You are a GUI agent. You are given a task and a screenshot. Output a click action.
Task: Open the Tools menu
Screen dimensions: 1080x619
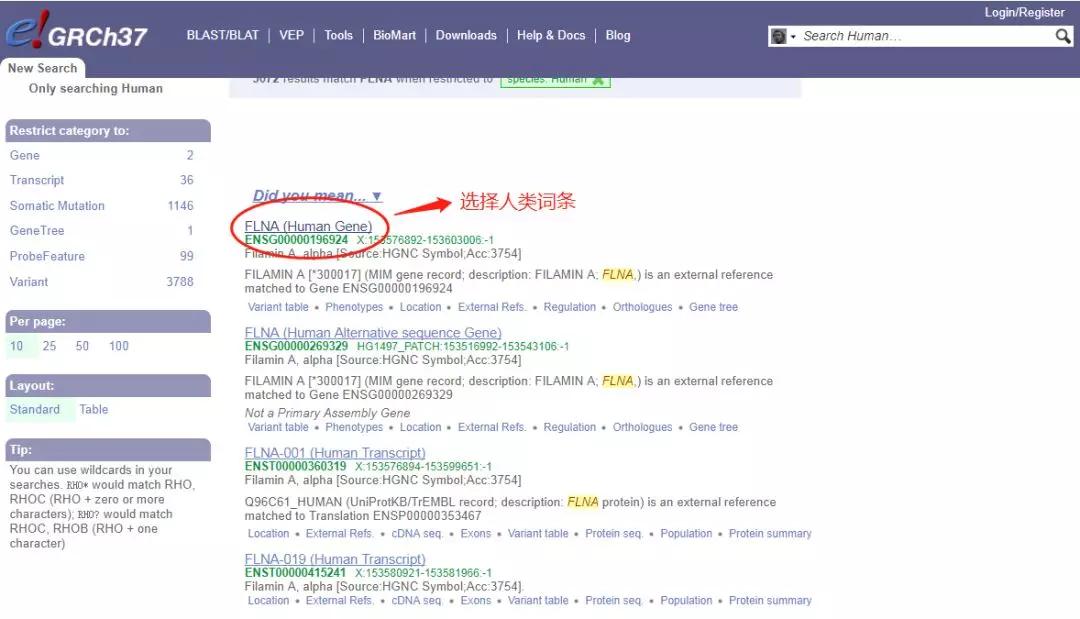[338, 35]
